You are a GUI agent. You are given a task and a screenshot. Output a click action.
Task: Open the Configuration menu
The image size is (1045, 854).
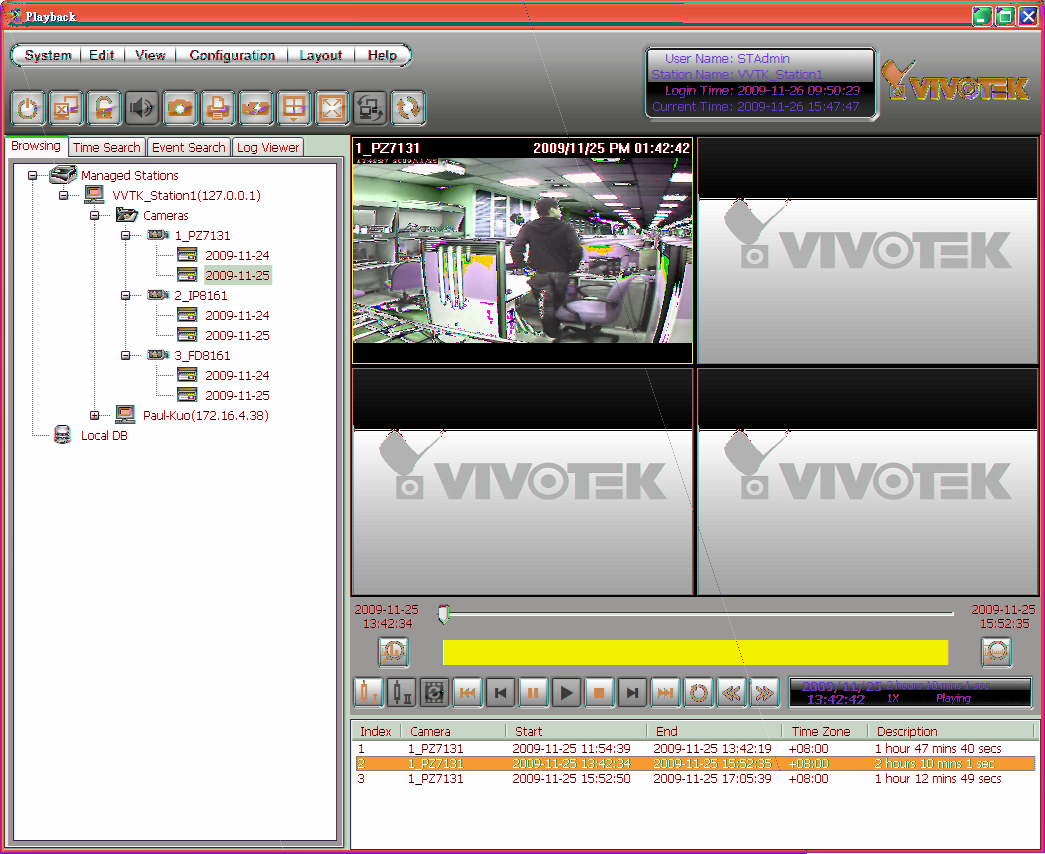(x=232, y=55)
